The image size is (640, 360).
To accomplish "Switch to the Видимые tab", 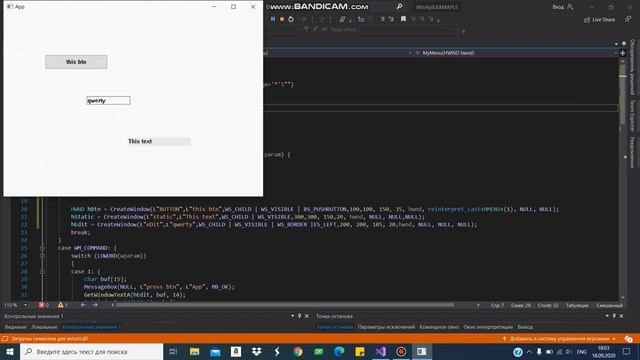I will click(x=16, y=327).
